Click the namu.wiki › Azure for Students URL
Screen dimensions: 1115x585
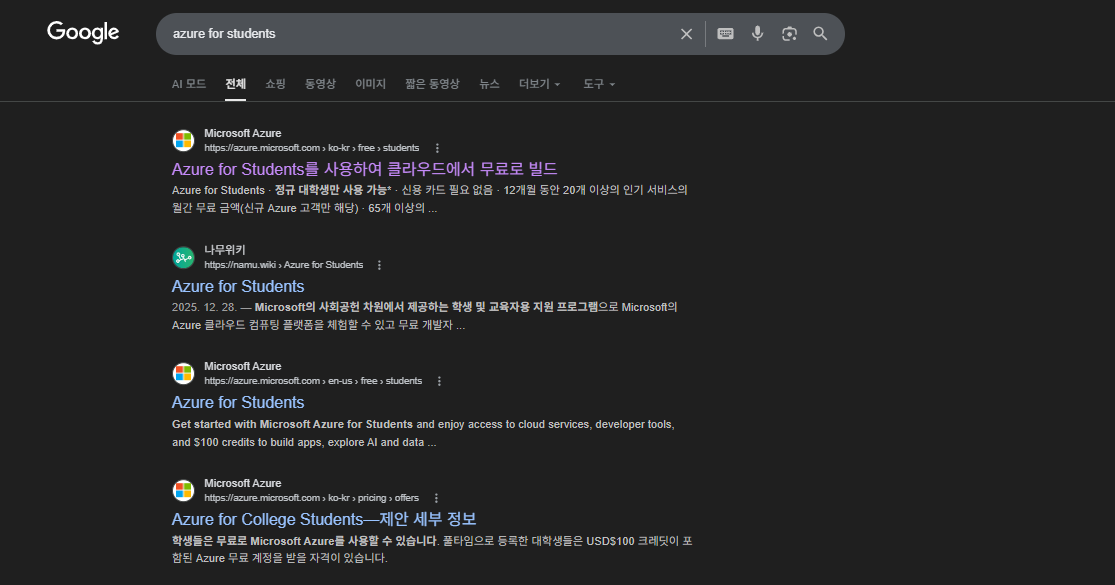tap(284, 264)
